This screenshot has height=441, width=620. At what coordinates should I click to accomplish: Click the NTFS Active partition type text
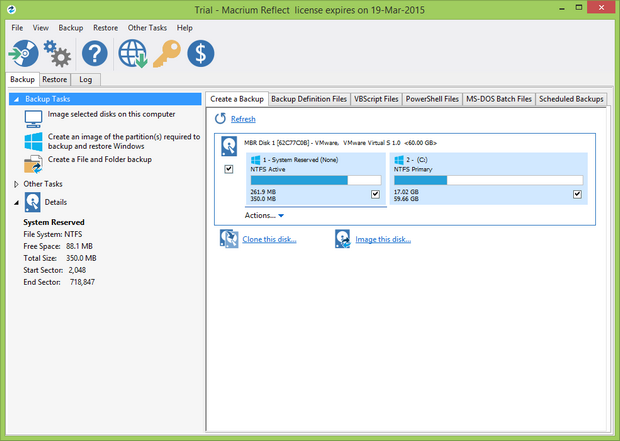[268, 169]
